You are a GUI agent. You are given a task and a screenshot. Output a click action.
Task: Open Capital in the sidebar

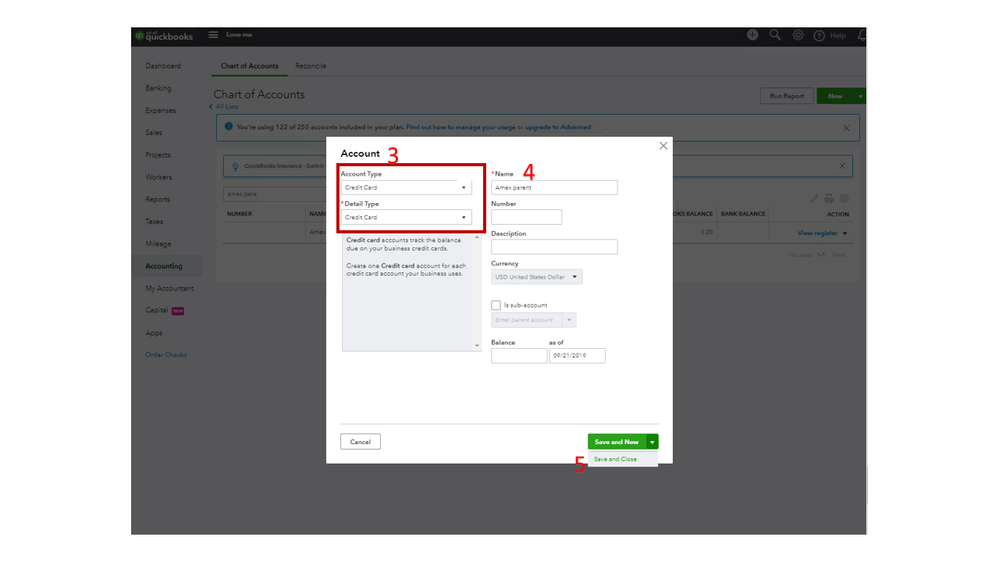157,310
